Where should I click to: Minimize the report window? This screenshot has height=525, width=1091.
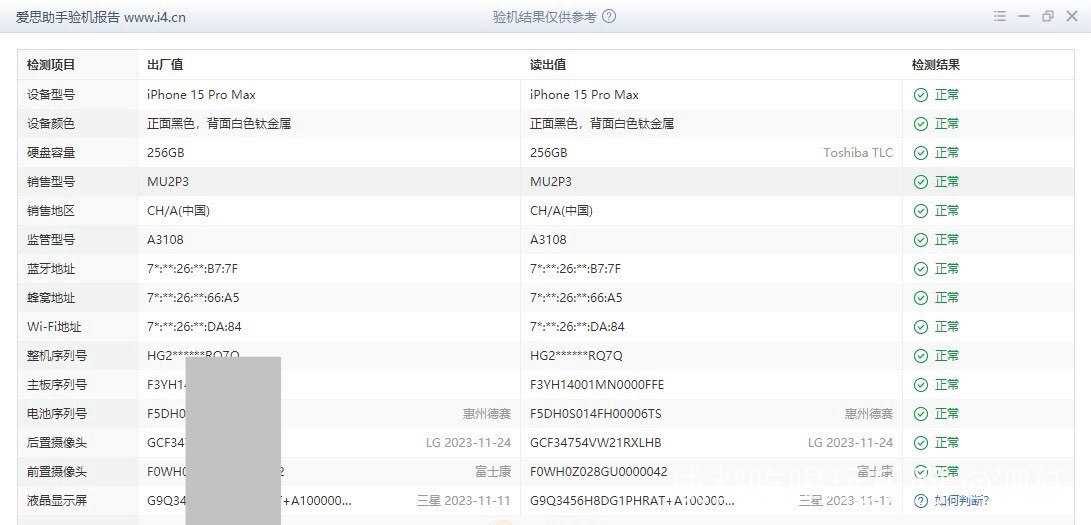(x=1024, y=17)
